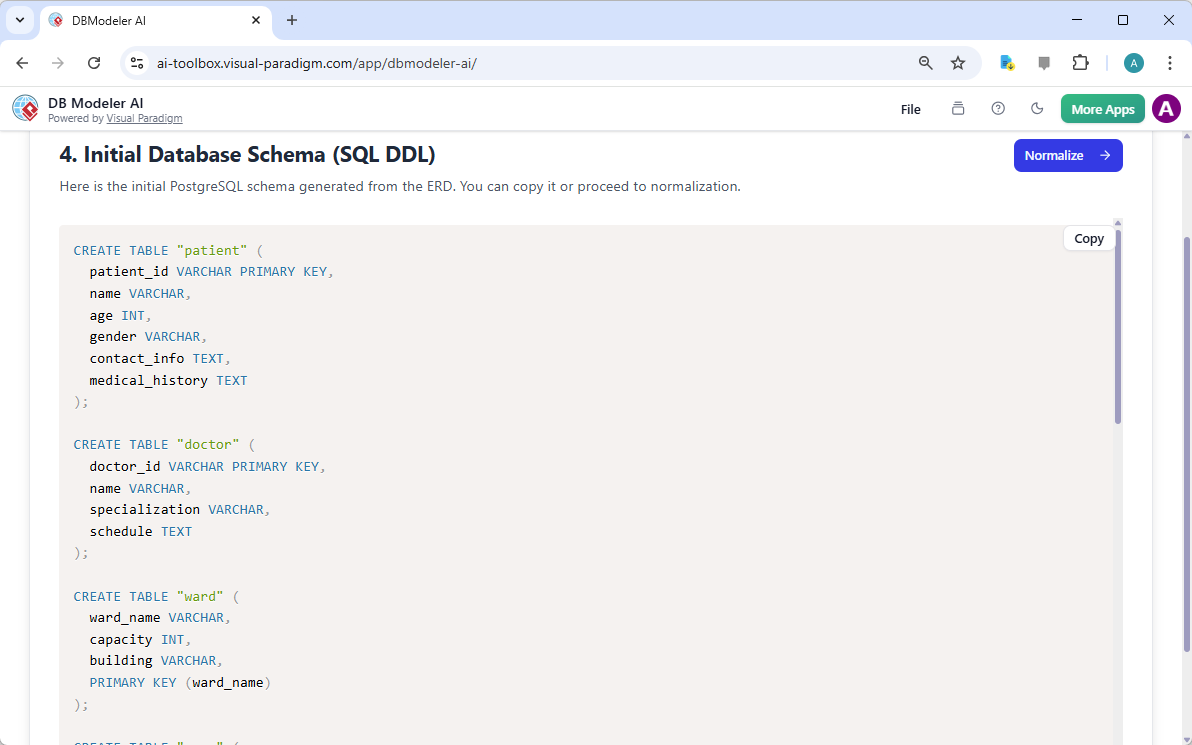Open the tab search chevron
The height and width of the screenshot is (745, 1192).
click(19, 20)
